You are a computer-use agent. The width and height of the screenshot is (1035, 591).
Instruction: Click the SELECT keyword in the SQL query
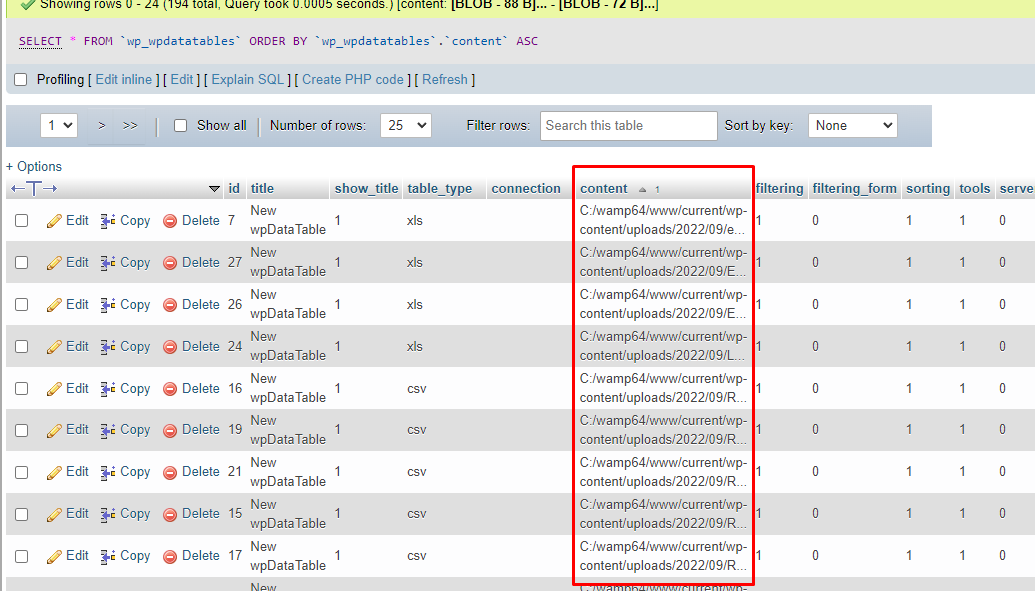tap(40, 41)
